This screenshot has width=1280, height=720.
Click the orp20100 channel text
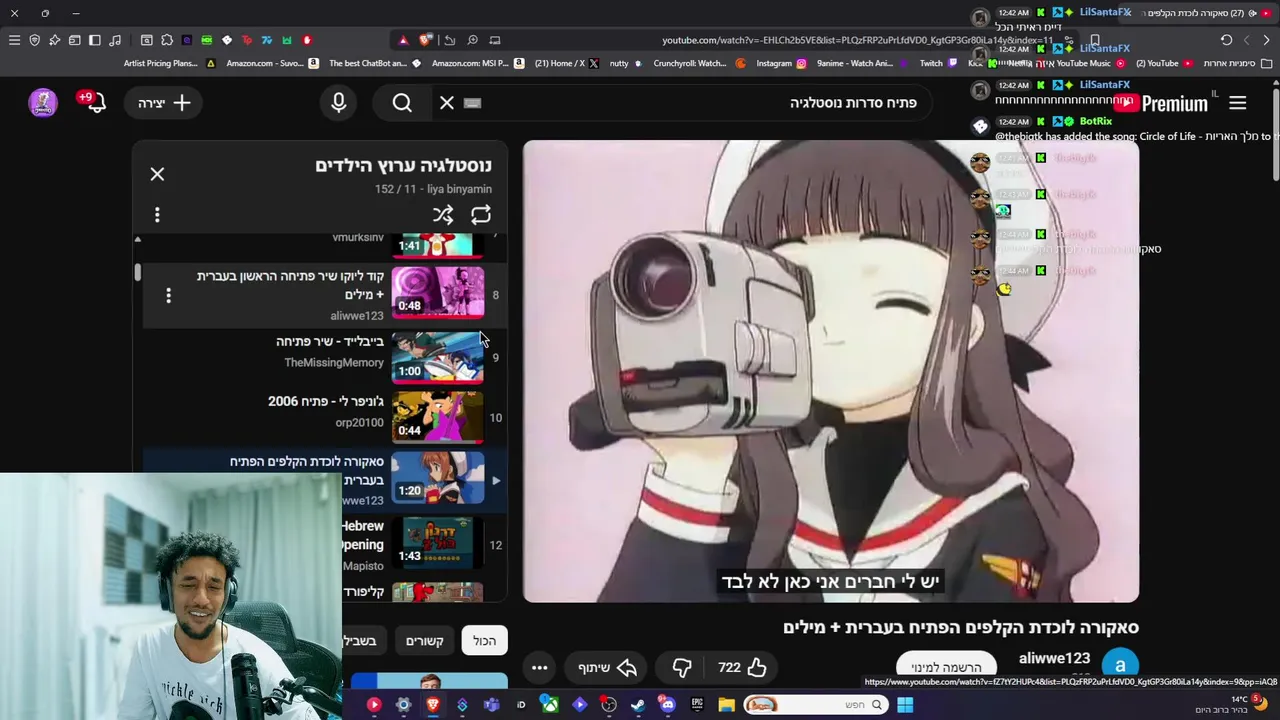359,422
